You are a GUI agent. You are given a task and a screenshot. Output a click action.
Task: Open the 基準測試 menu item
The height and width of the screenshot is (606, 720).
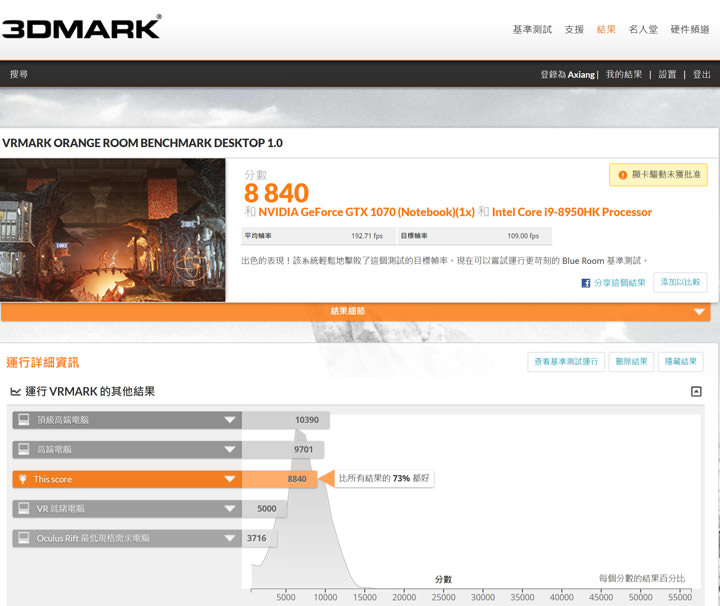pos(532,30)
